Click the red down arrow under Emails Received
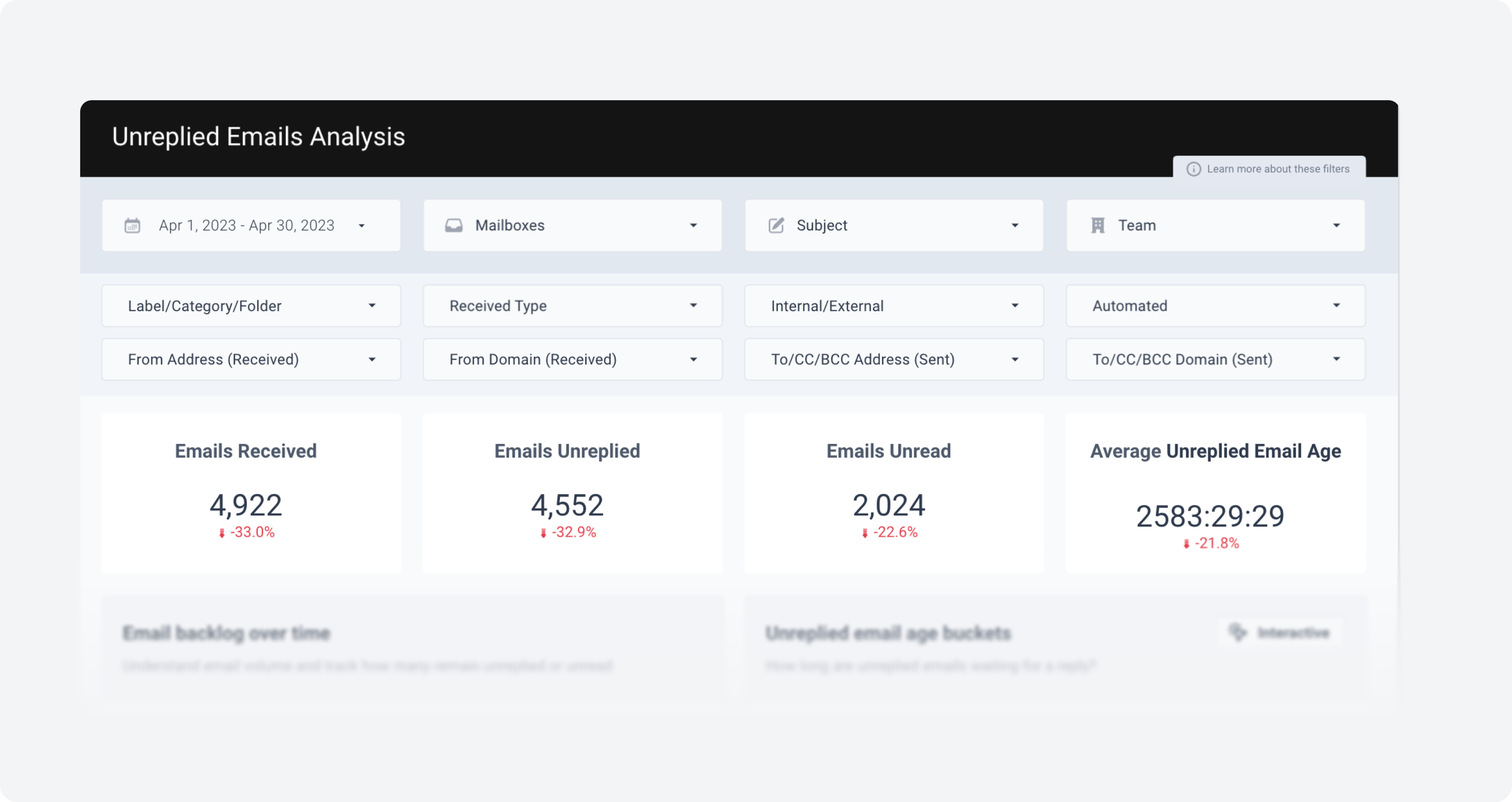The width and height of the screenshot is (1512, 802). 222,533
